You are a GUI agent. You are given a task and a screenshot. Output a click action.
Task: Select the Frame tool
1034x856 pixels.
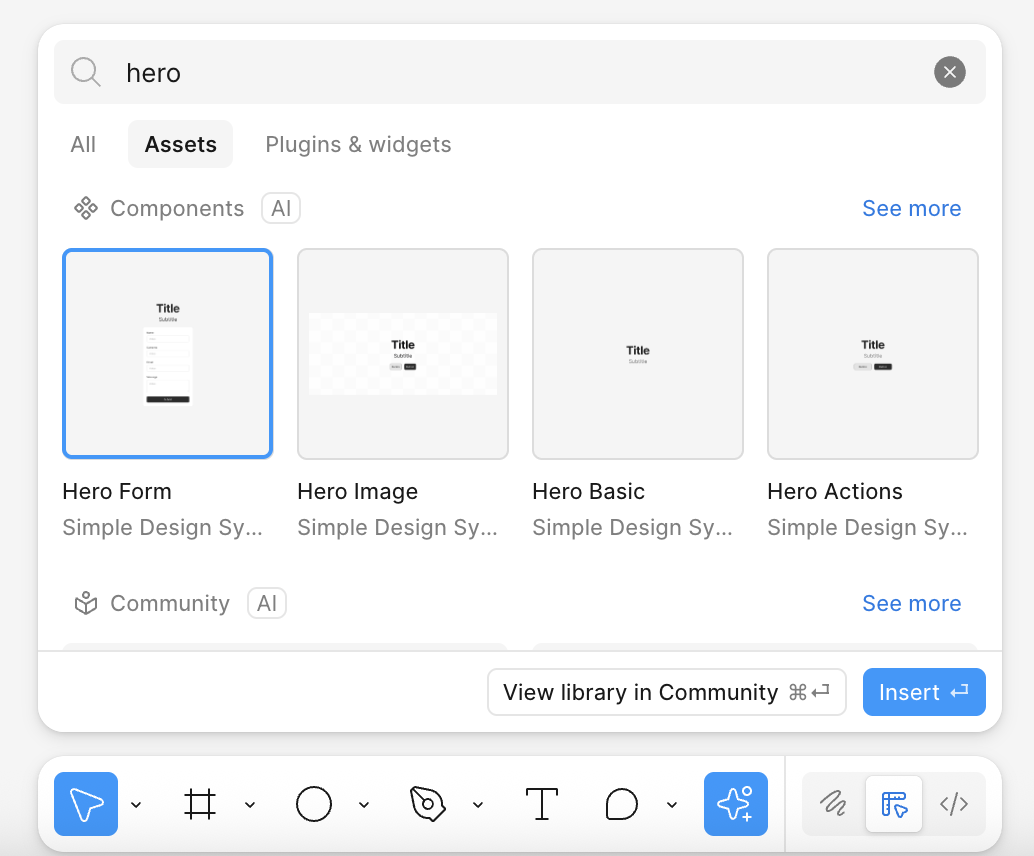tap(200, 804)
